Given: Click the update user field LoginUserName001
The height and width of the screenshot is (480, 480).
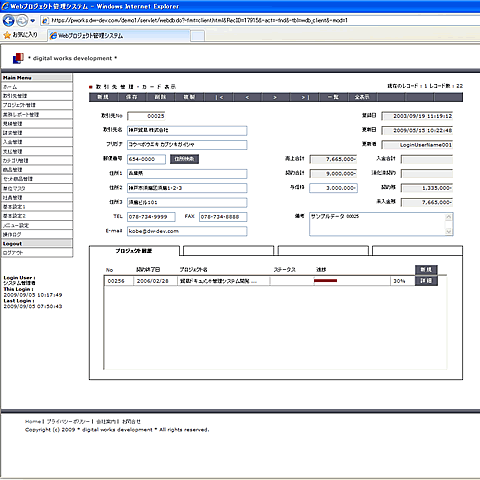Looking at the screenshot, I should point(417,145).
